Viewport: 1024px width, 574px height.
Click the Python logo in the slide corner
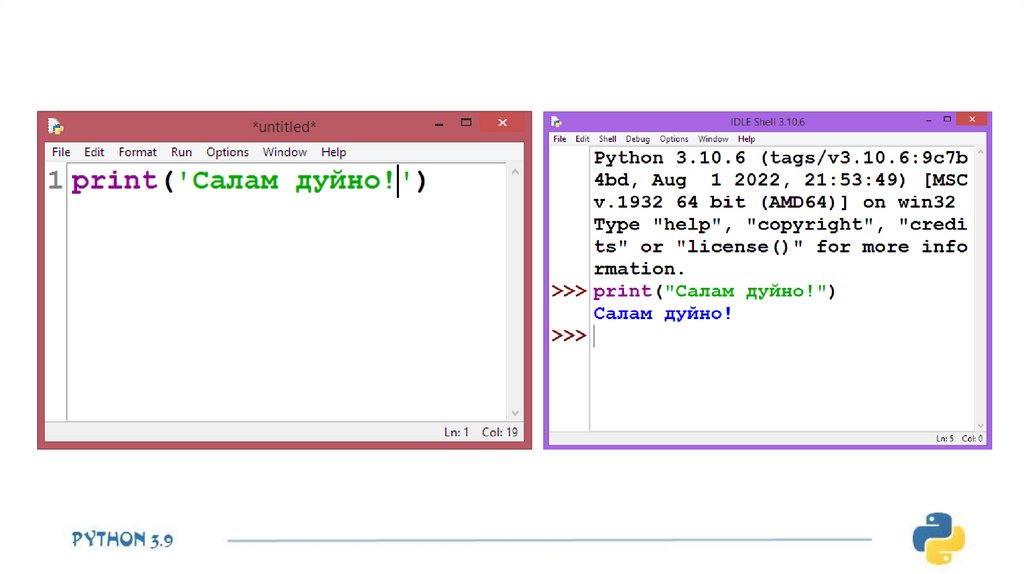click(938, 539)
